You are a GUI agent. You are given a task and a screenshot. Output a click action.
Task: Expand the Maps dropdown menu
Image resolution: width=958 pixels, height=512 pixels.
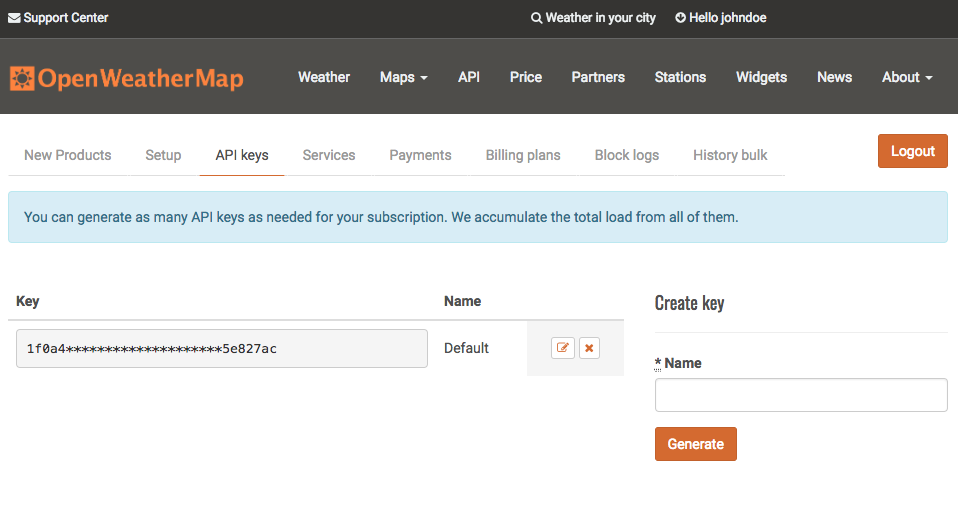(x=403, y=77)
